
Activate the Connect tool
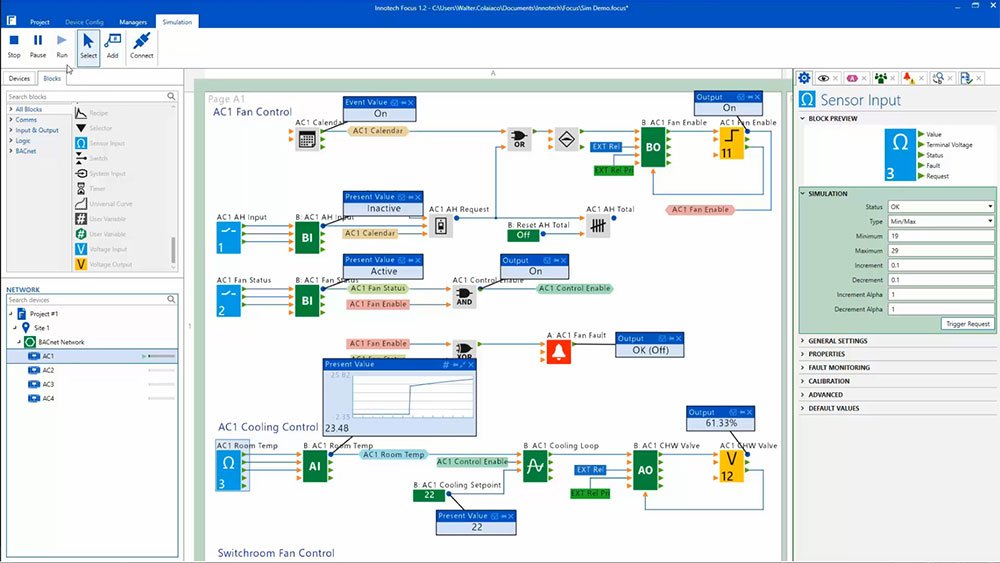[142, 46]
